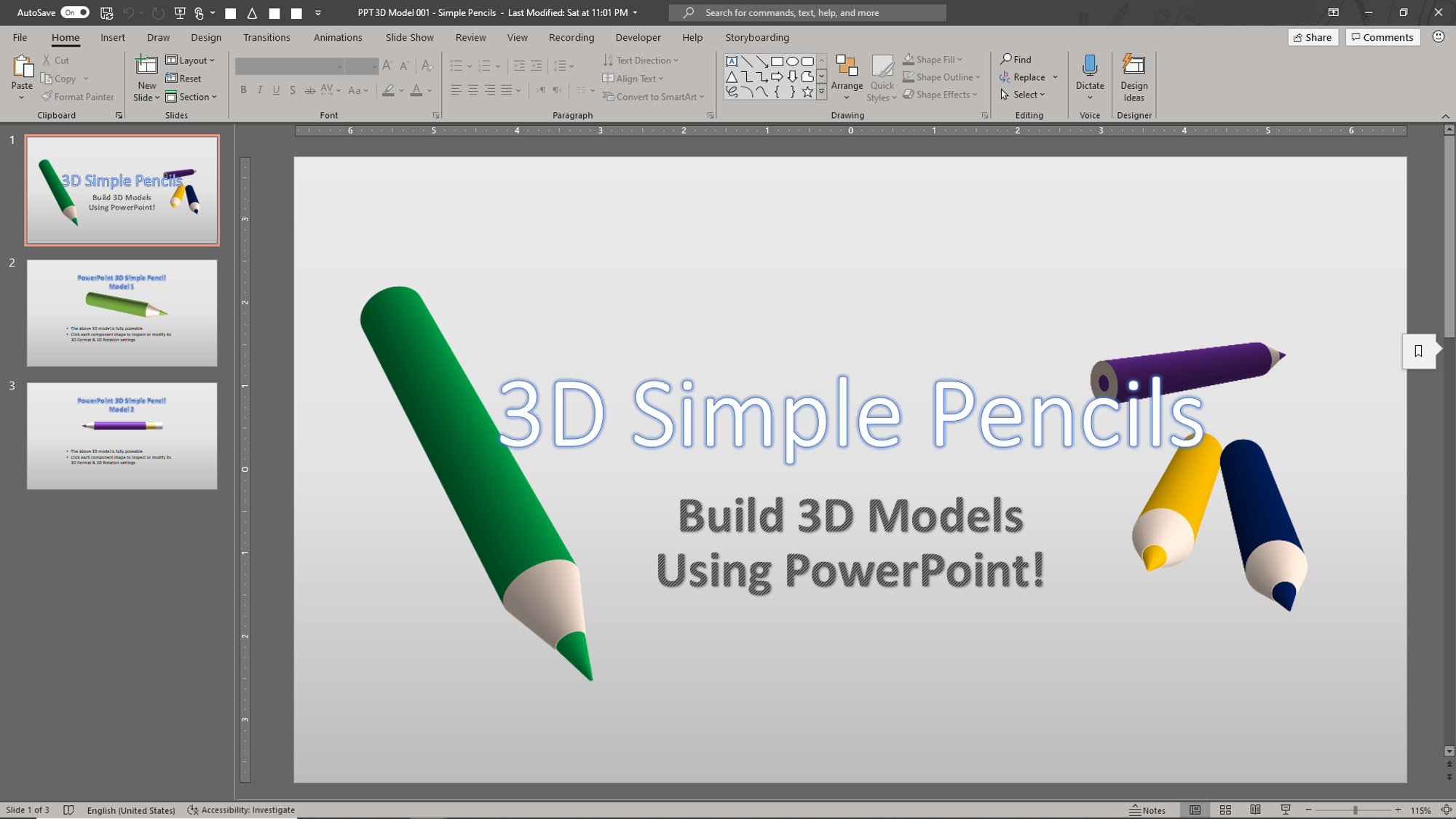Switch to Slide Sorter view icon
1456x819 pixels.
(x=1225, y=810)
